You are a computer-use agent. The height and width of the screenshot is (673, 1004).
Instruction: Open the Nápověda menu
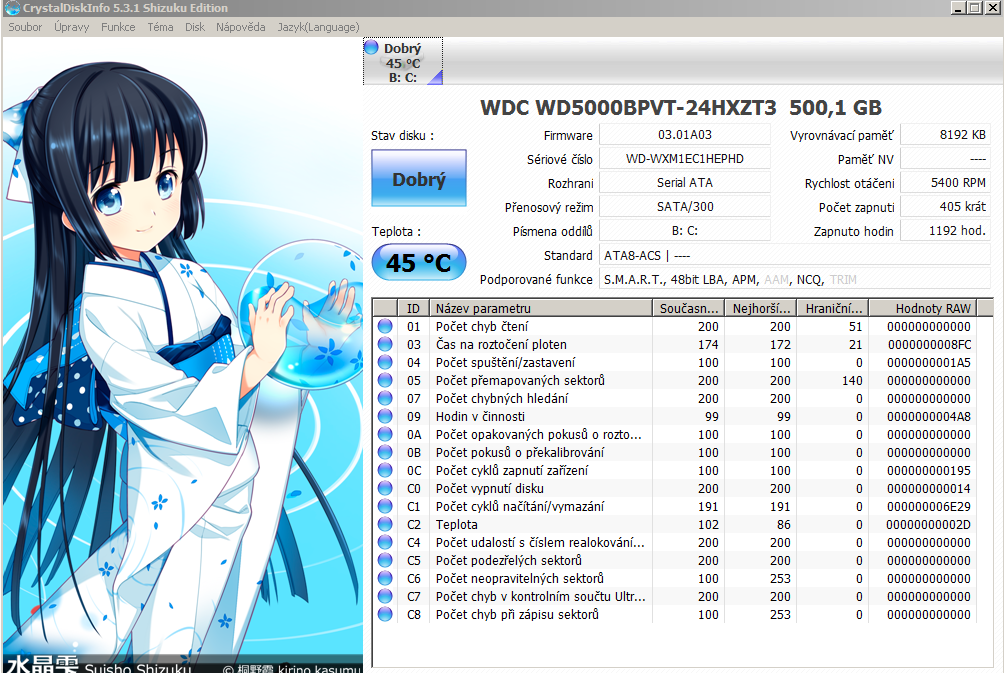(x=241, y=27)
